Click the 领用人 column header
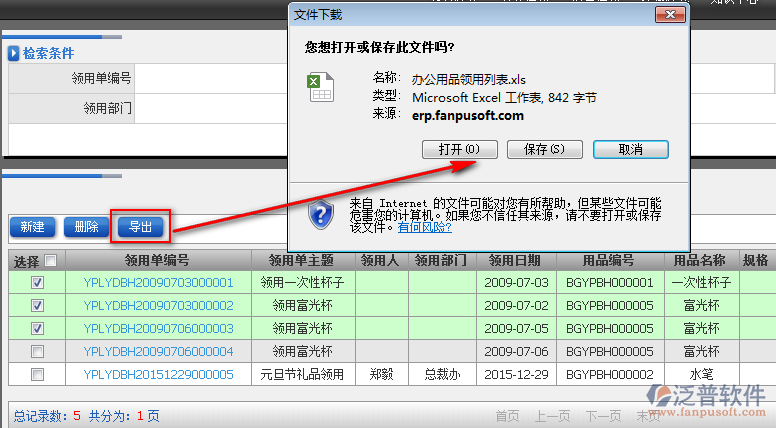 (382, 260)
